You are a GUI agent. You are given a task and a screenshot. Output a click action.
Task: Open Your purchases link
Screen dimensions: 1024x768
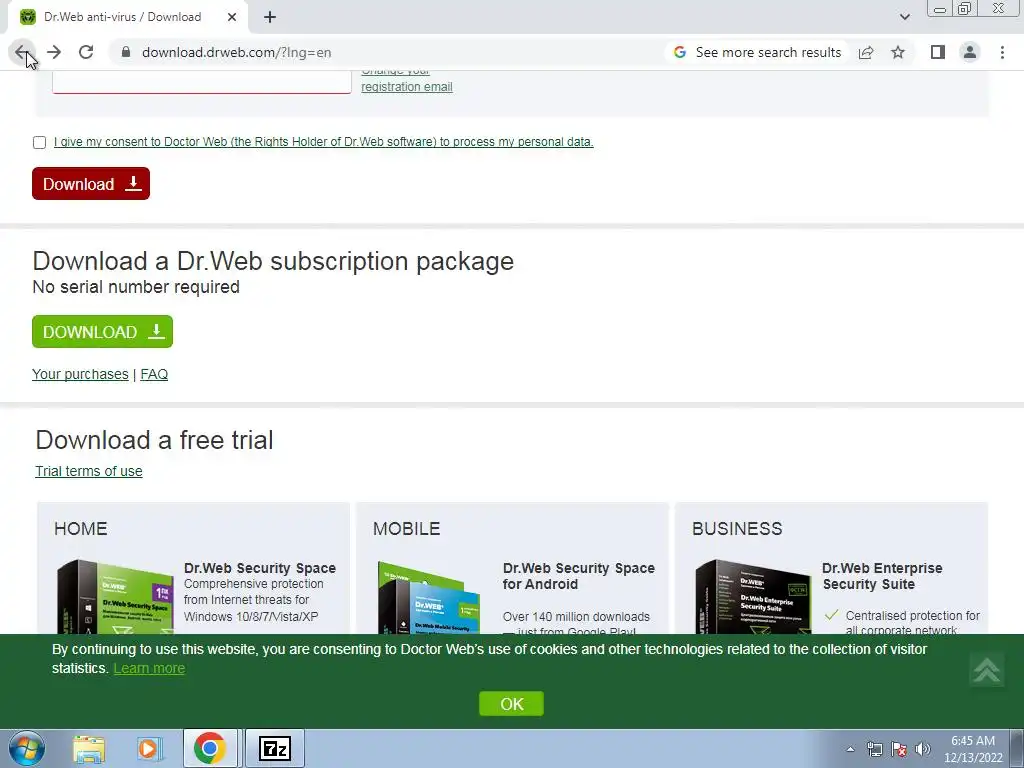[80, 374]
